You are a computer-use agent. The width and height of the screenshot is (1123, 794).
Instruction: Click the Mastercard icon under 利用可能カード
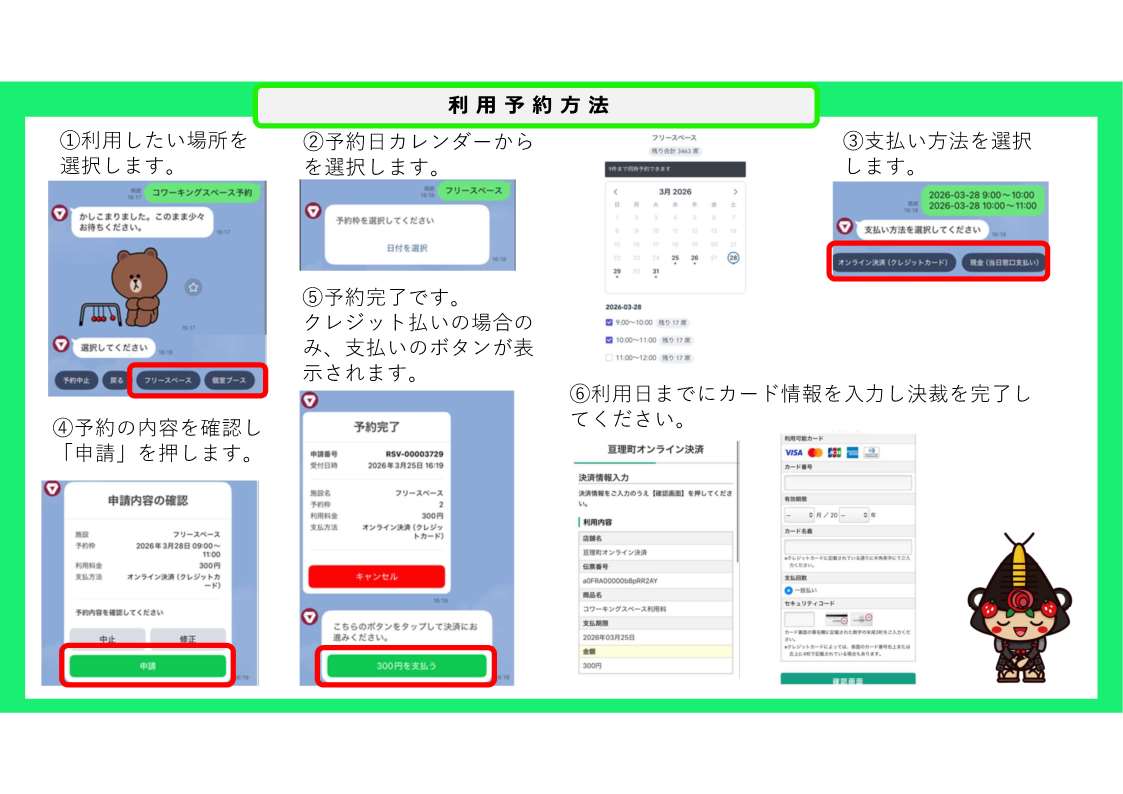[815, 453]
